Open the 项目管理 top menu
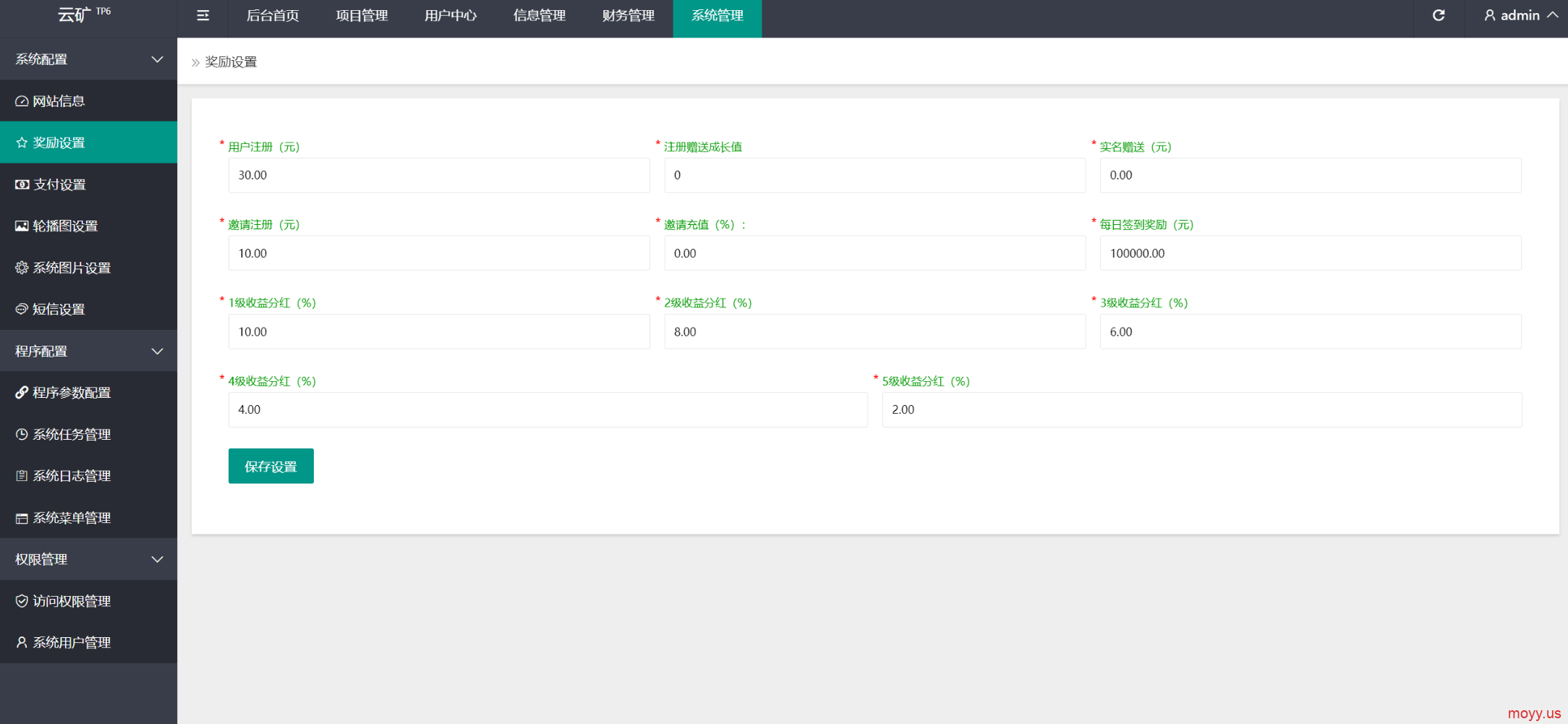Screen dimensions: 1568x724 pyautogui.click(x=362, y=15)
